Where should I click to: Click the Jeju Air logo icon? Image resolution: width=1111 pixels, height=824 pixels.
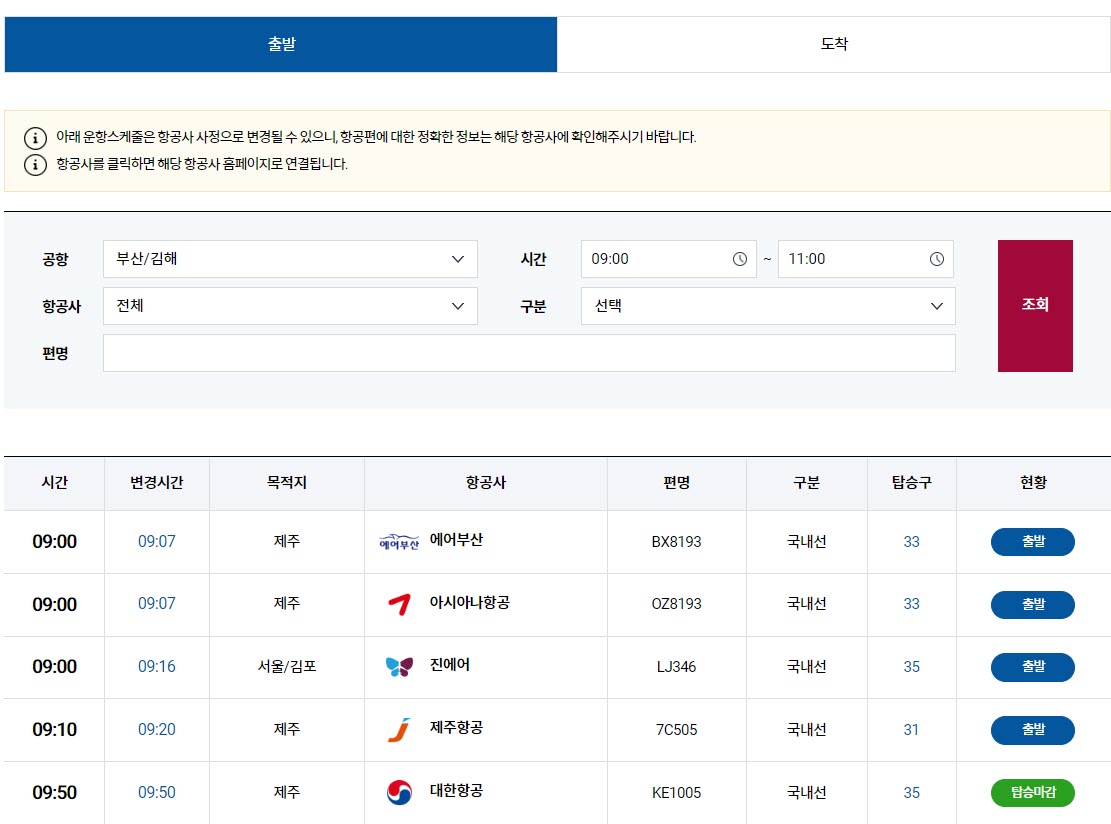click(x=400, y=729)
